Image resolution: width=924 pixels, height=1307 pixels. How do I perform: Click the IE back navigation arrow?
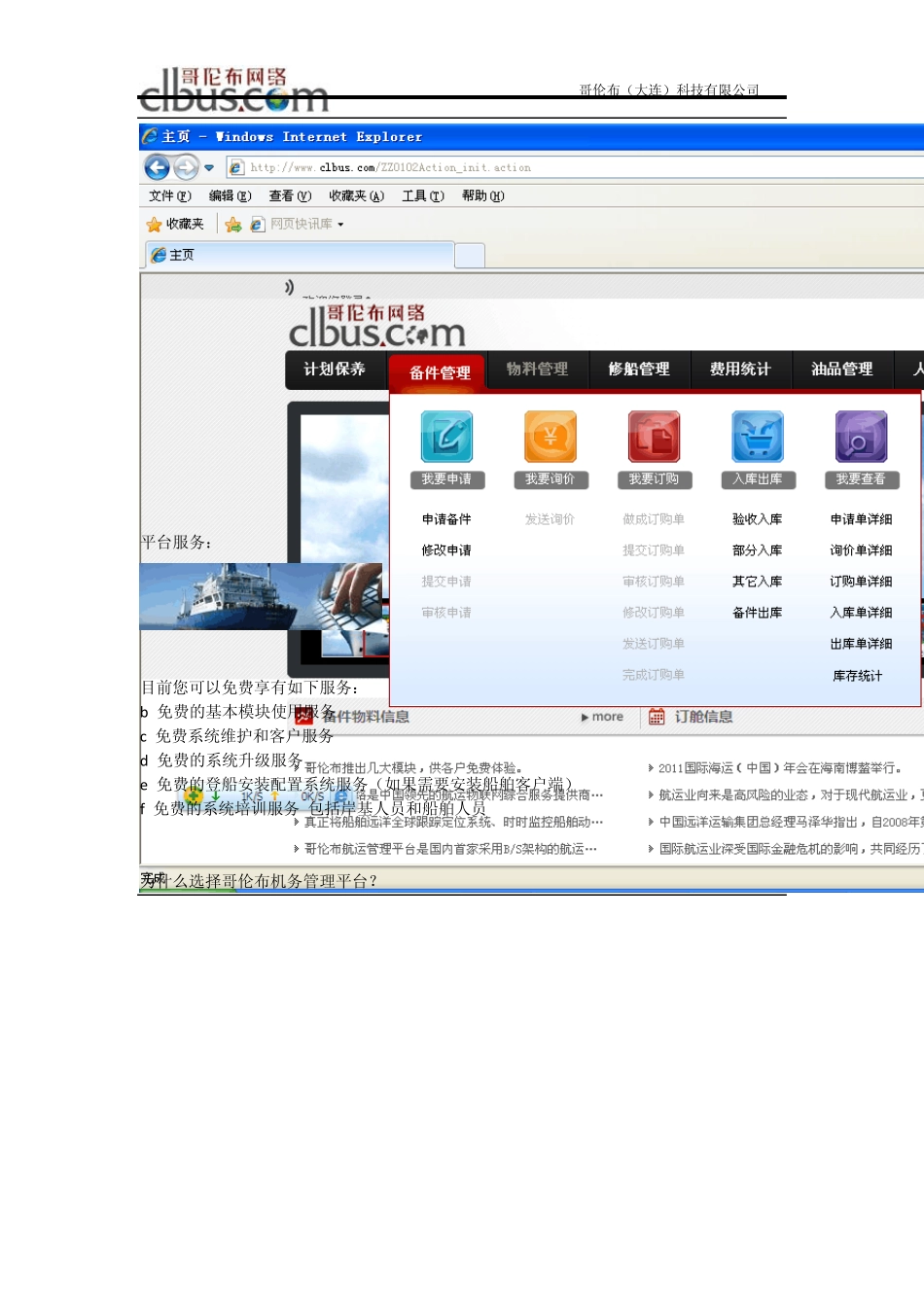(x=157, y=167)
